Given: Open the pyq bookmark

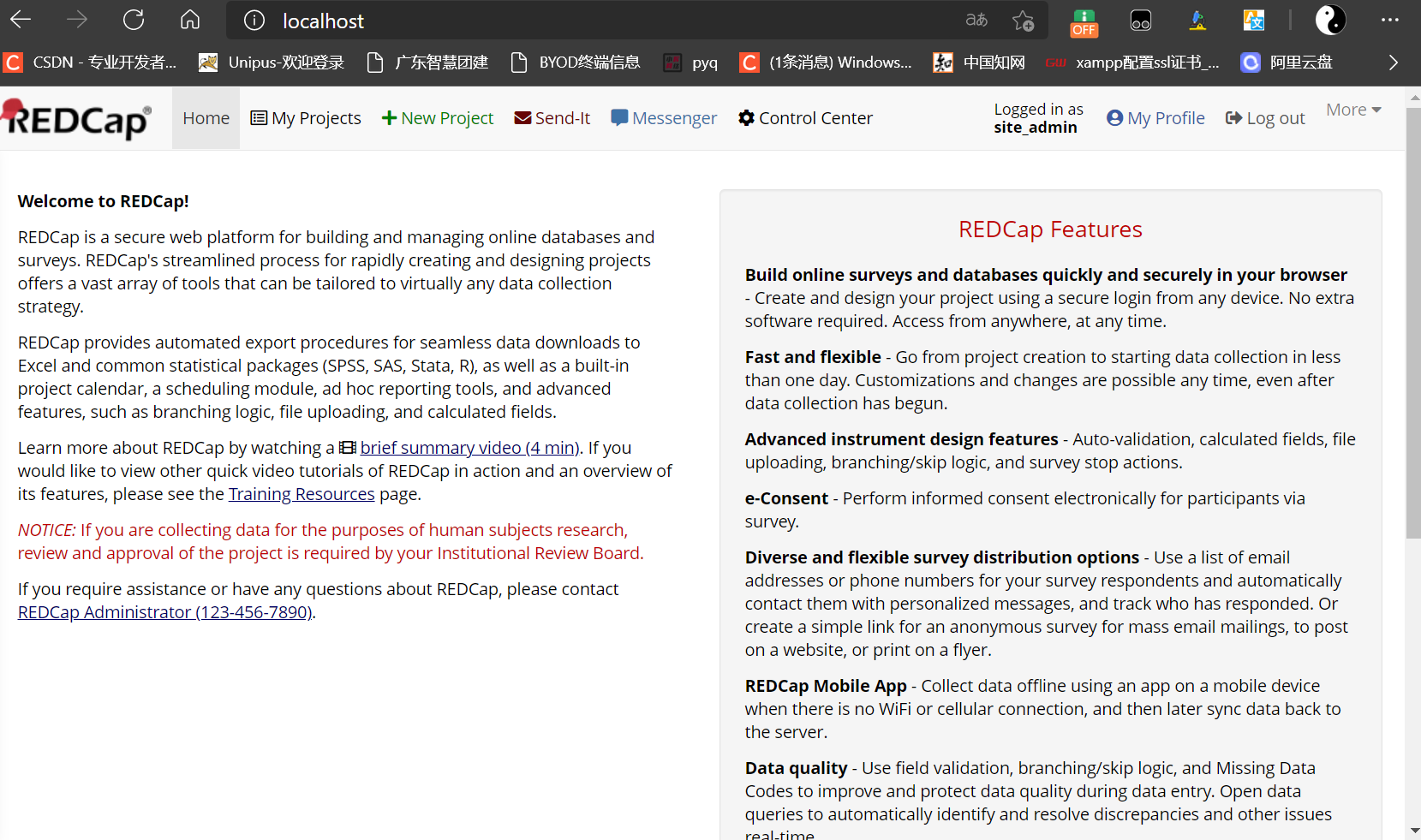Looking at the screenshot, I should pyautogui.click(x=691, y=63).
